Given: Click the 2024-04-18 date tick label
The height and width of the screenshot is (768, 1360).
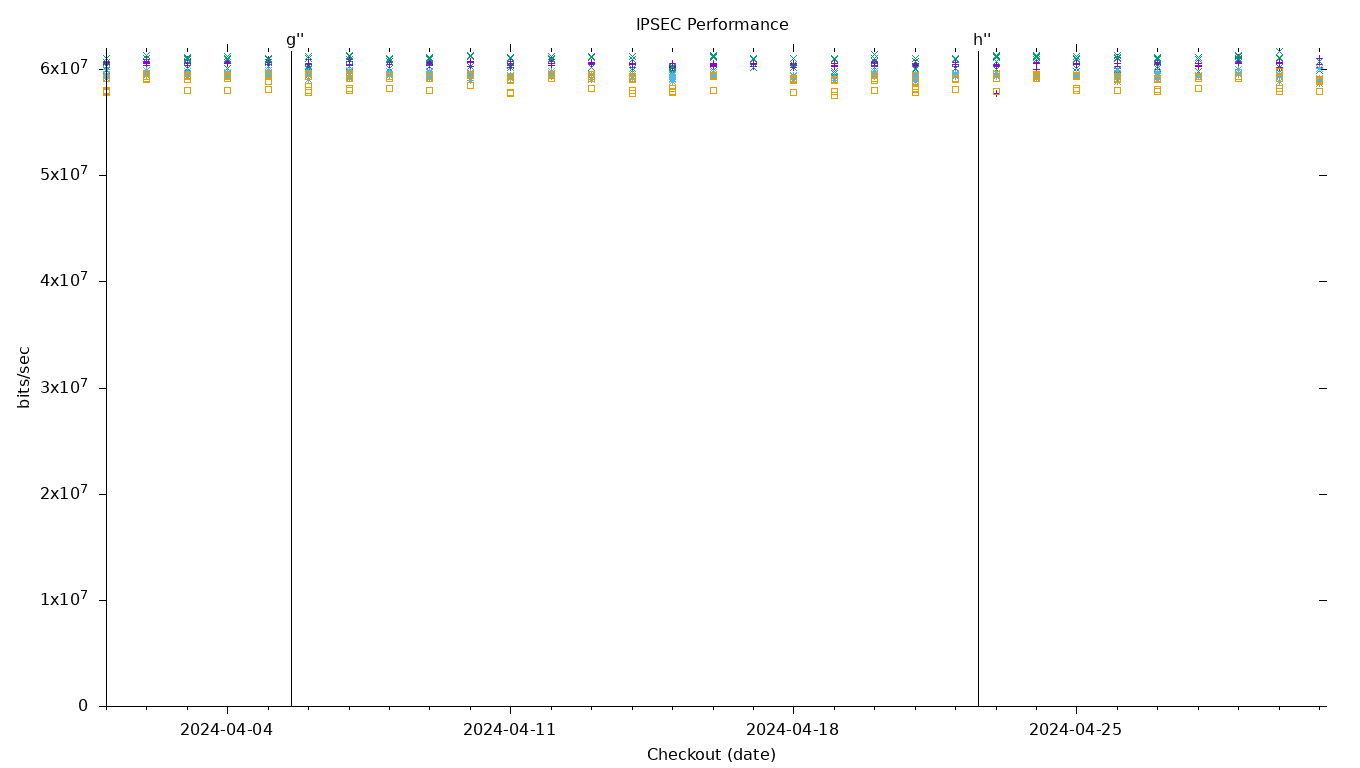Looking at the screenshot, I should (792, 730).
